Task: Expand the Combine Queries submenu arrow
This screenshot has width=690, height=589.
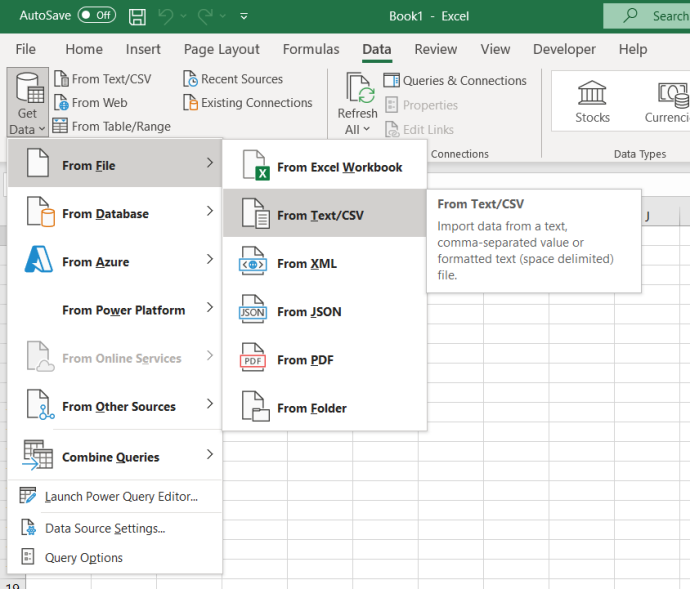Action: tap(210, 454)
